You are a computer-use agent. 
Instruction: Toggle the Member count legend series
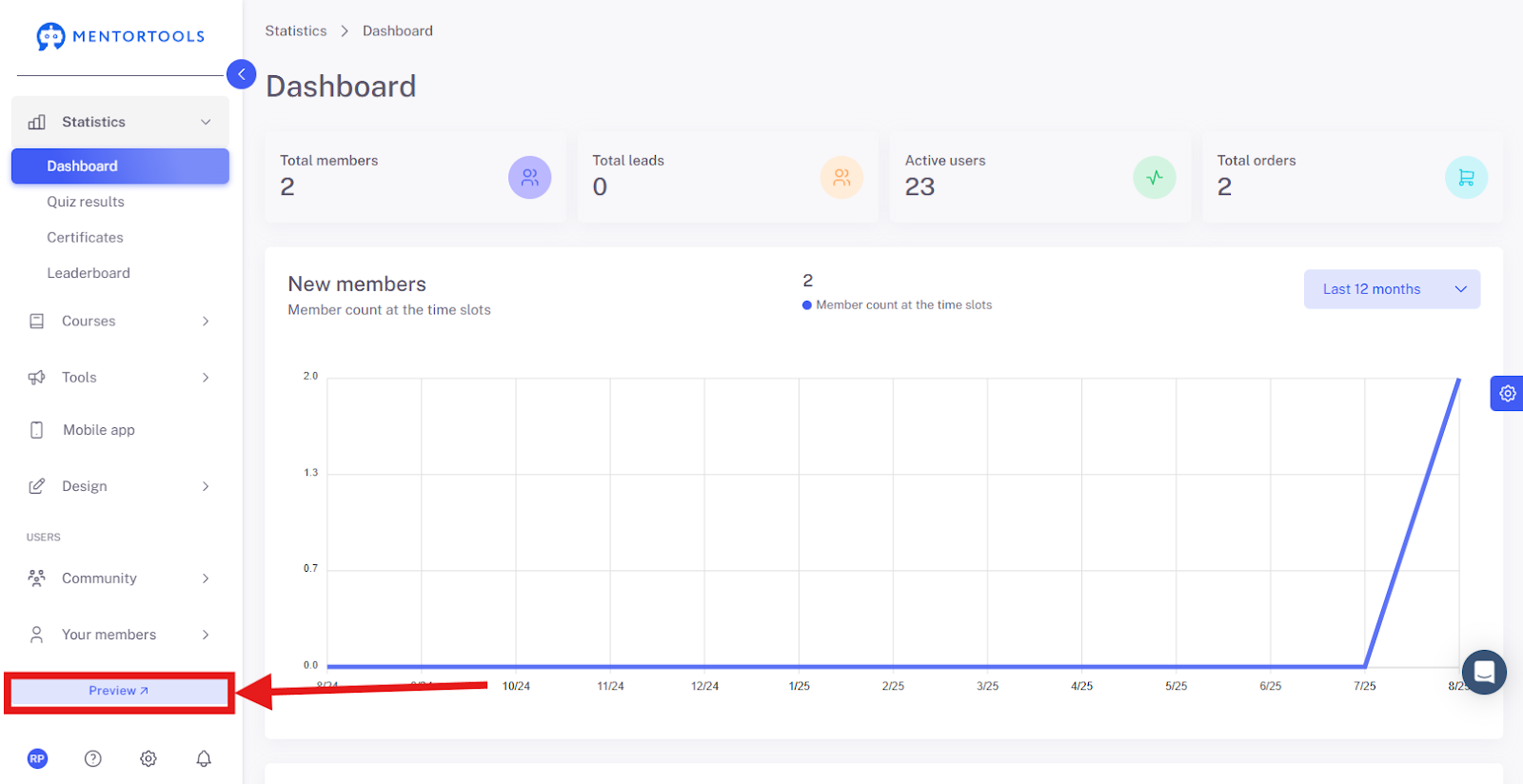pyautogui.click(x=898, y=305)
